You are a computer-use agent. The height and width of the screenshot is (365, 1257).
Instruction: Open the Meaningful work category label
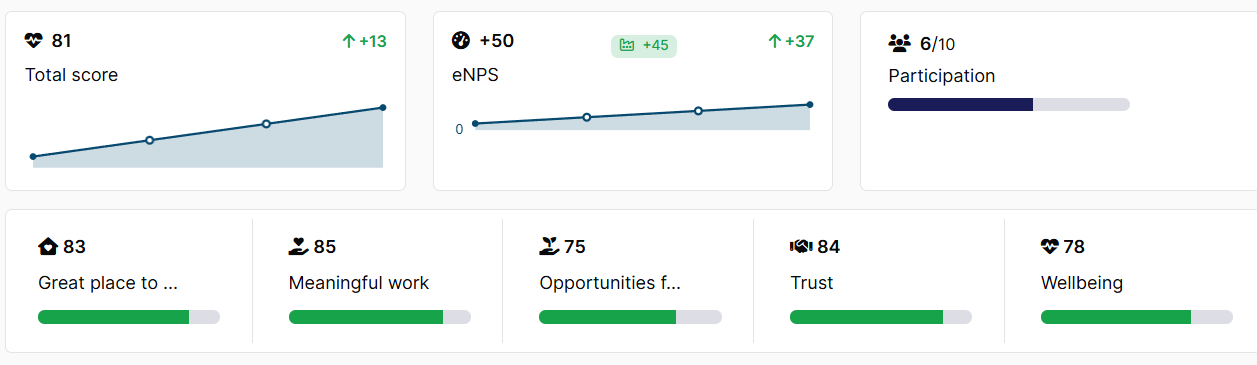pyautogui.click(x=359, y=283)
